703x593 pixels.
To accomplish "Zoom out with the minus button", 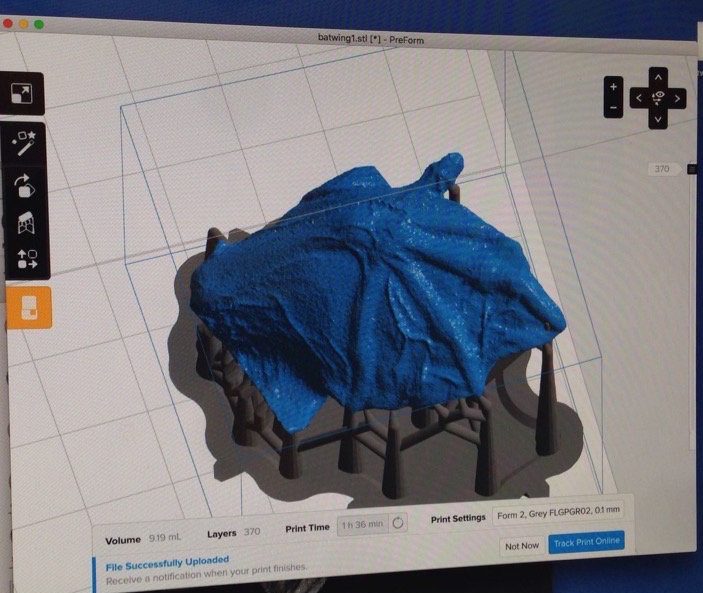I will pos(613,107).
